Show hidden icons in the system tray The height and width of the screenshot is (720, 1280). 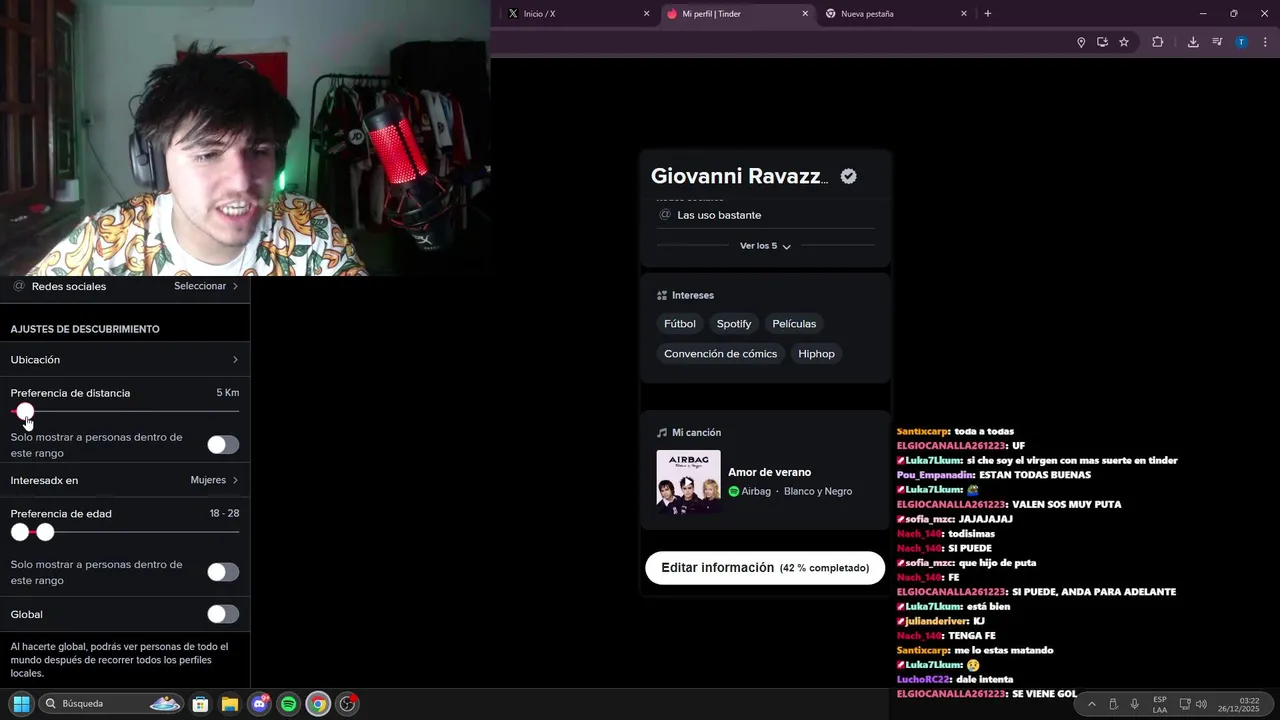pos(1091,704)
